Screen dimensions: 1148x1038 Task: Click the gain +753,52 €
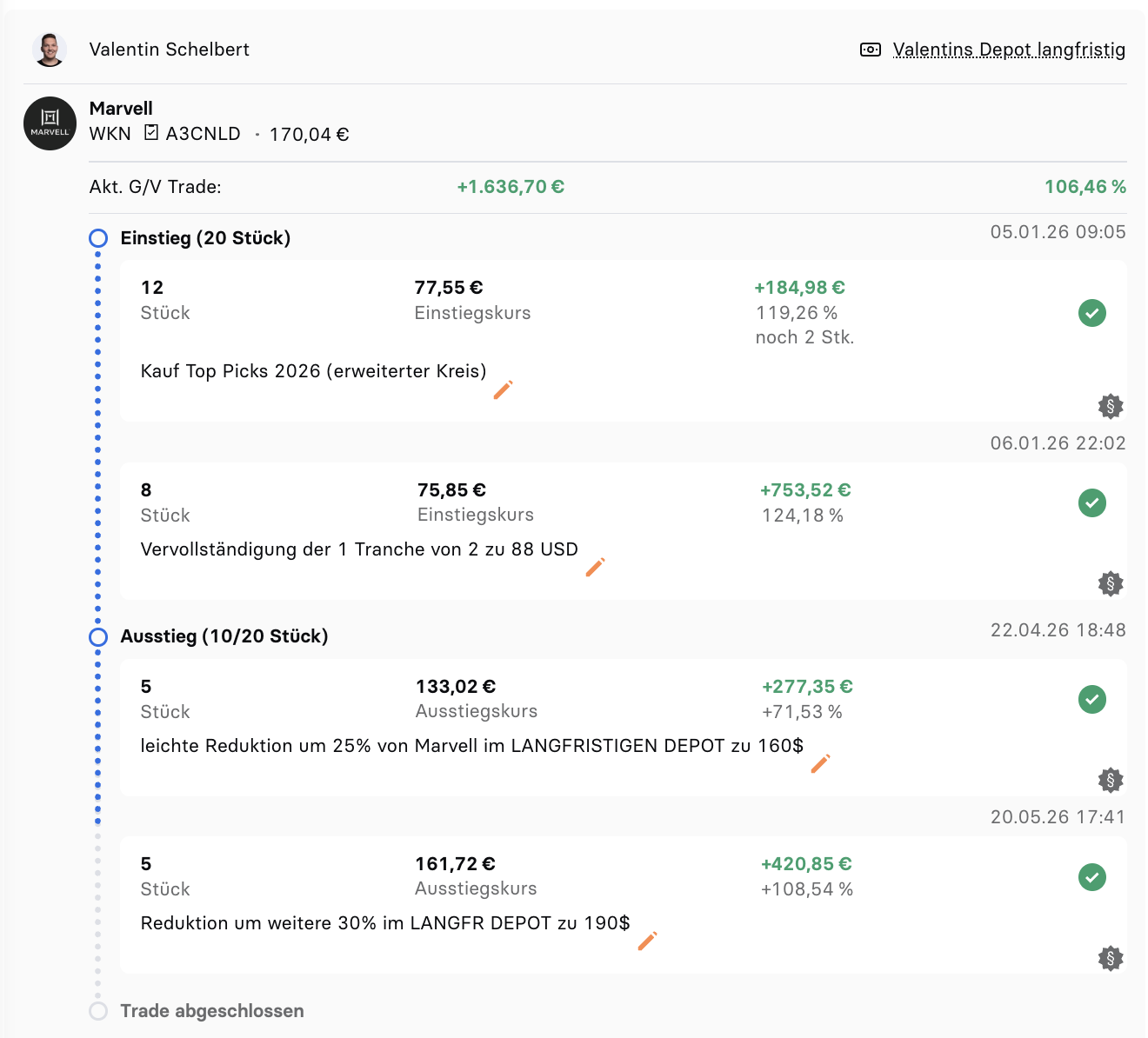(x=805, y=490)
